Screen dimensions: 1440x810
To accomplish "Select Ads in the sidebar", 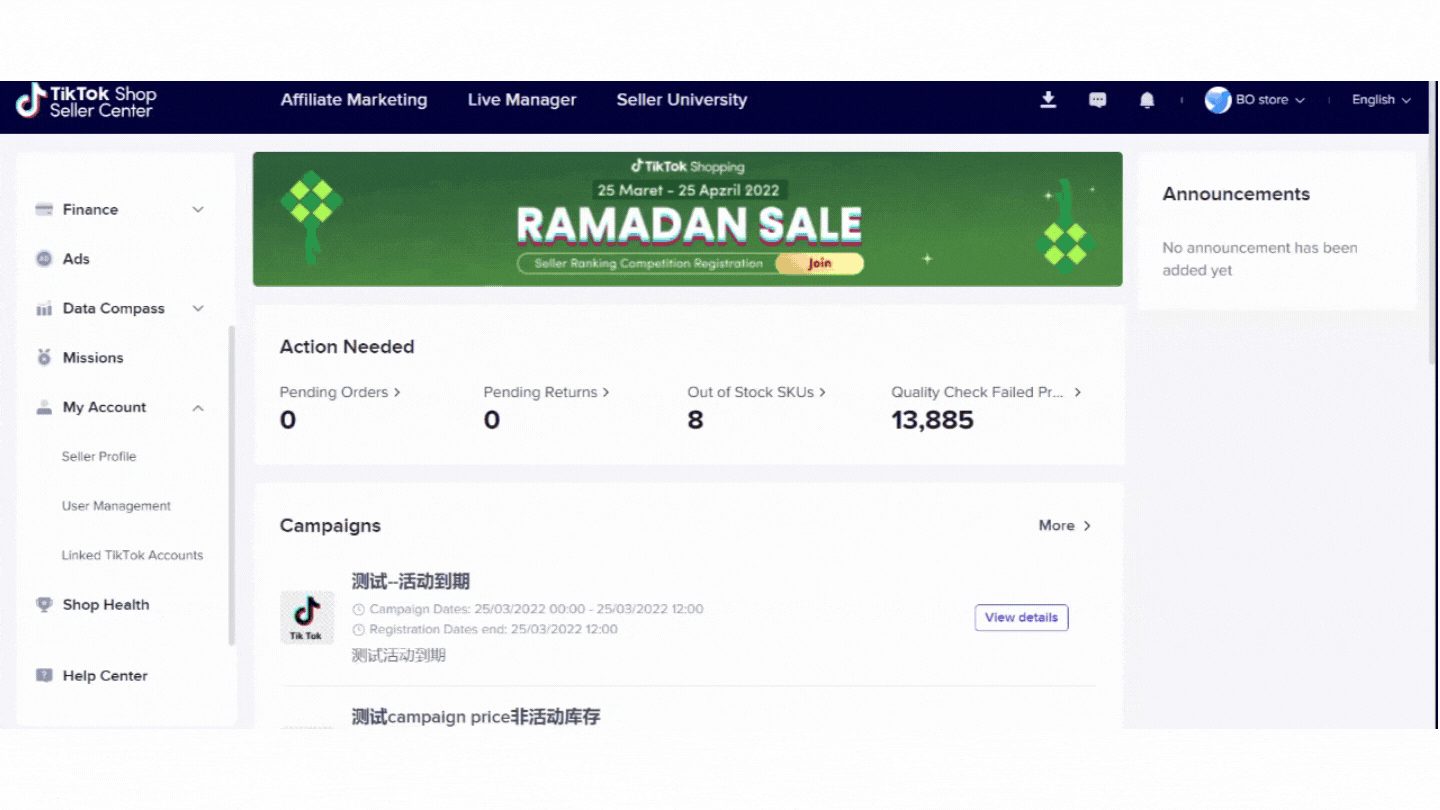I will pos(76,259).
